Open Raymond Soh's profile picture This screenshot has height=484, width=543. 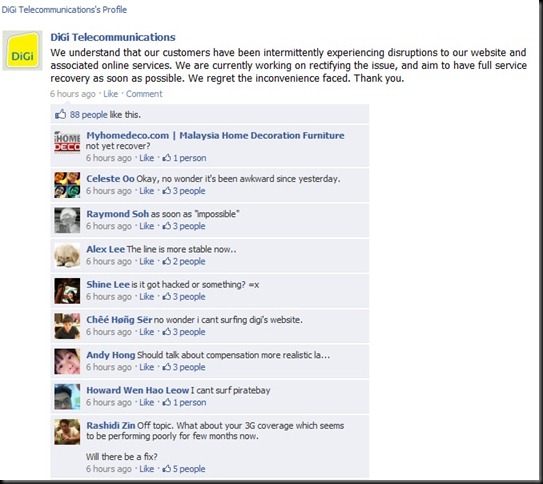pos(67,220)
